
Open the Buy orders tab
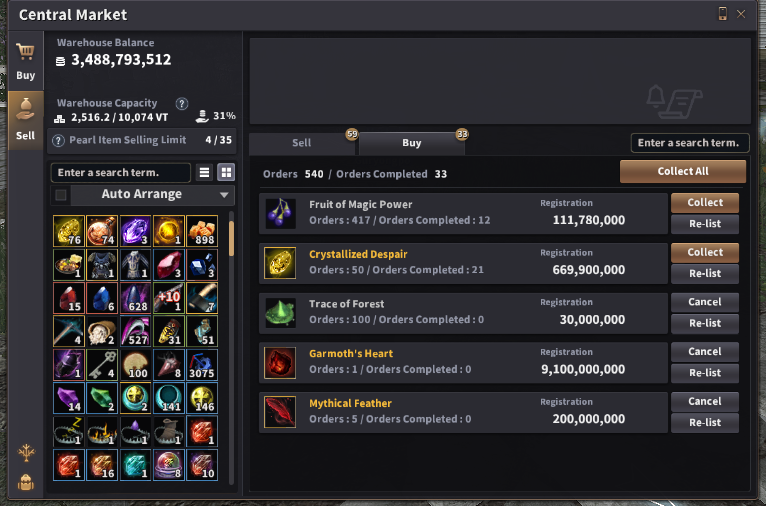[x=411, y=143]
